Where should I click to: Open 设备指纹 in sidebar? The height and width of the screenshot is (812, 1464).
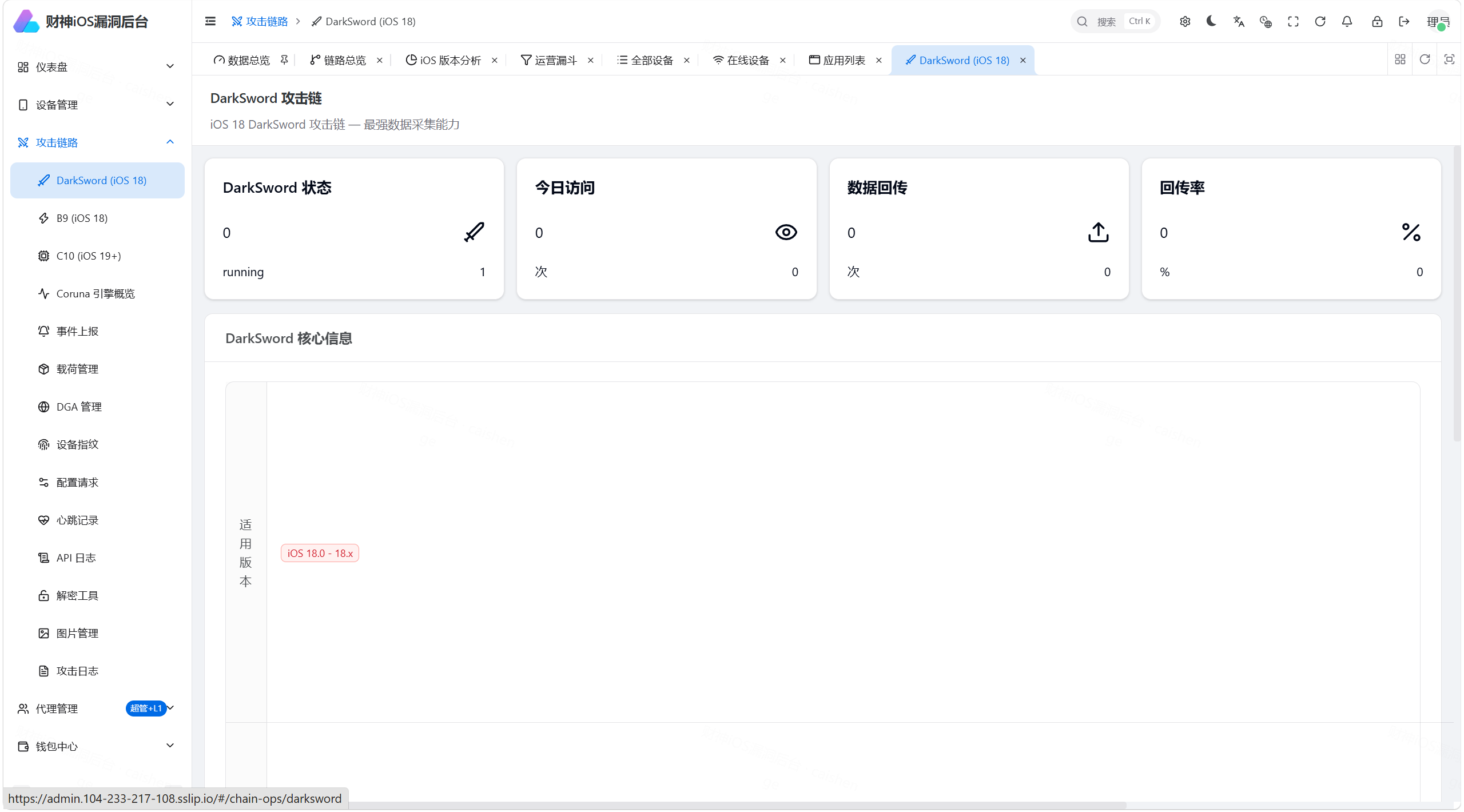[97, 444]
